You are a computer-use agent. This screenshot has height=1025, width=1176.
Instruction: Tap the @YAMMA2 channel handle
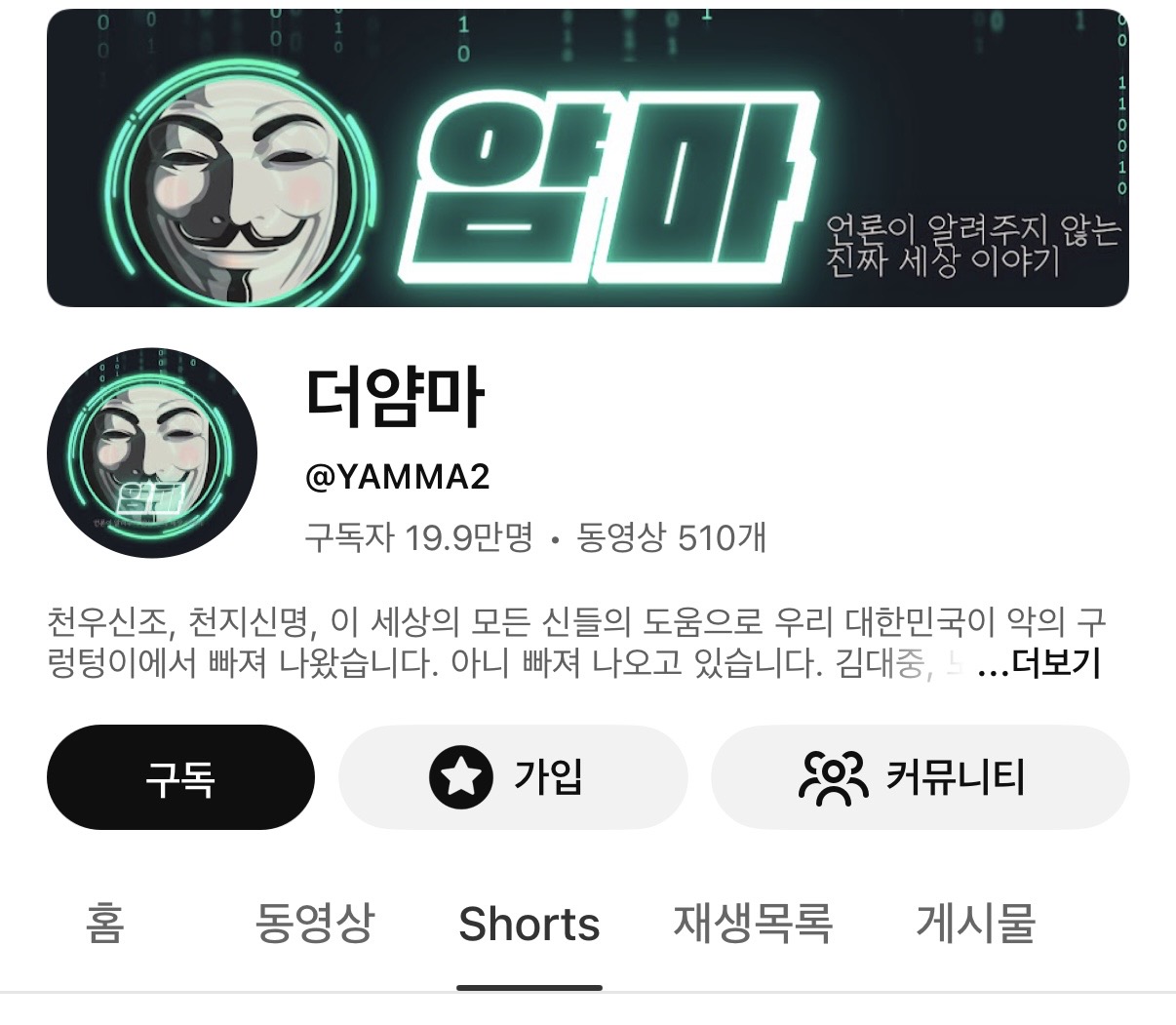[398, 477]
